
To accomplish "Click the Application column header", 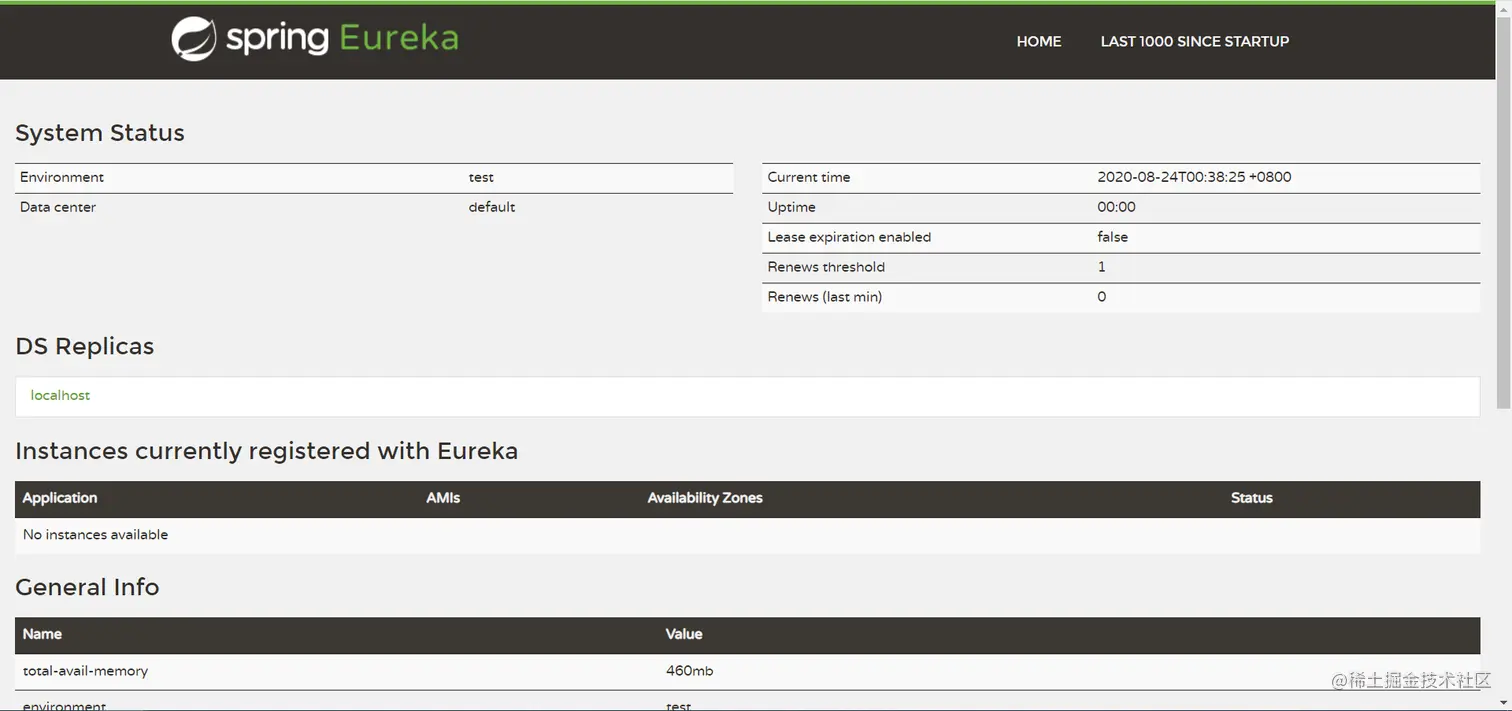I will (60, 498).
